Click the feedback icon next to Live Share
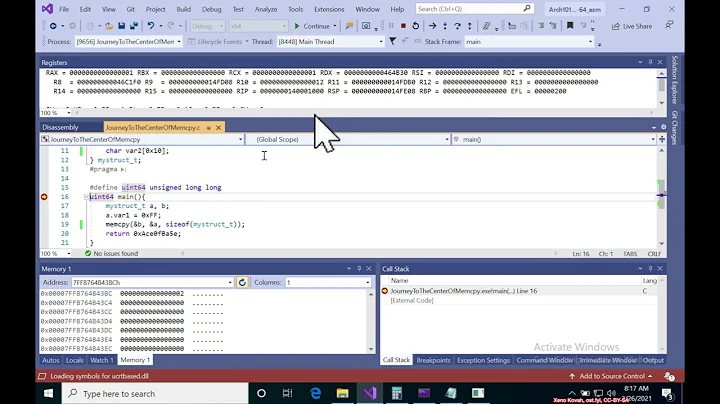The height and width of the screenshot is (404, 720). (669, 26)
